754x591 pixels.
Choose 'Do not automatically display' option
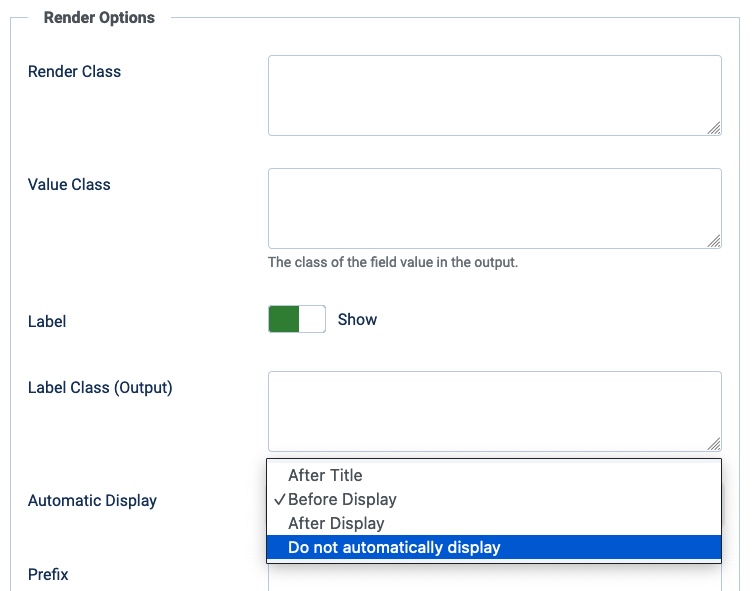pos(494,547)
